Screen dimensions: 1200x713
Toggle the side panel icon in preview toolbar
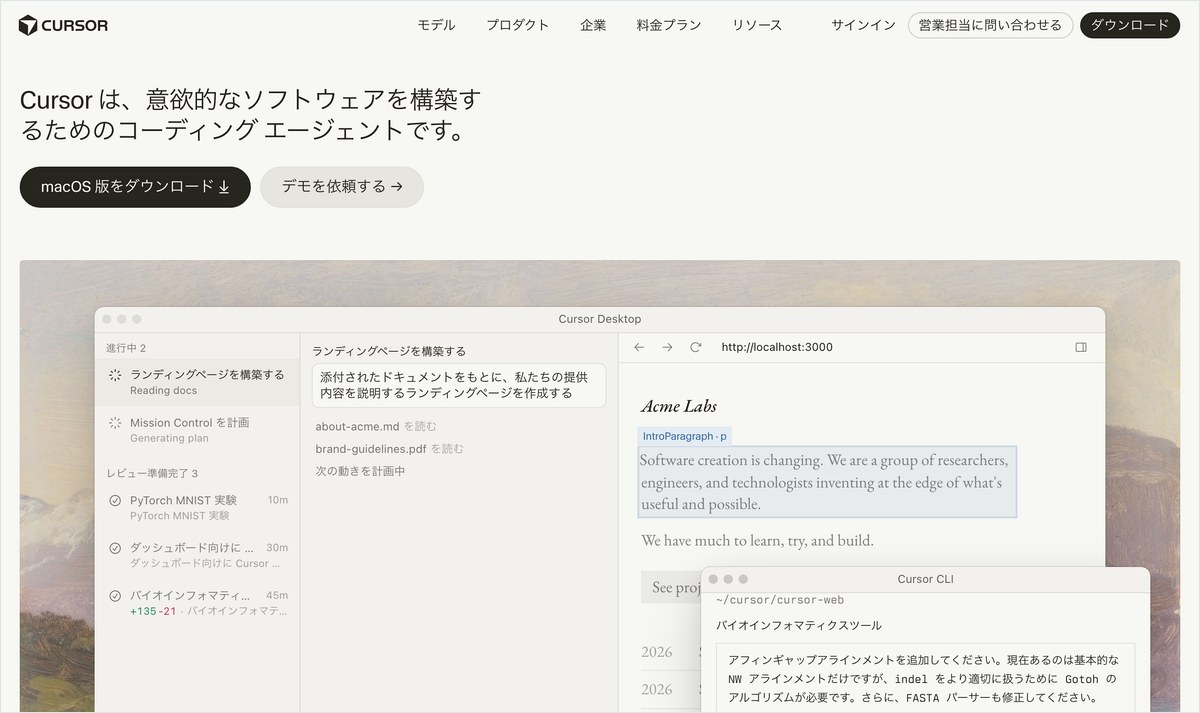[x=1081, y=347]
